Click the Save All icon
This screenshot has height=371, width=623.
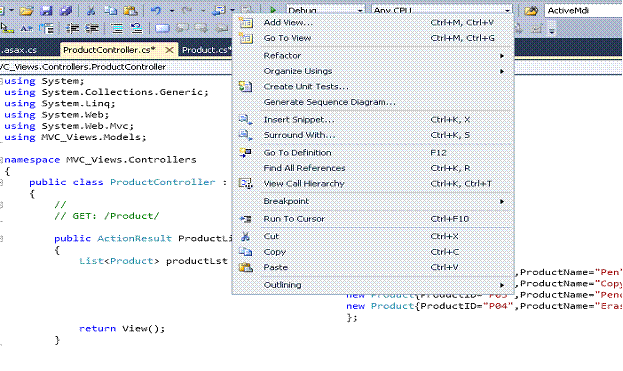point(66,10)
